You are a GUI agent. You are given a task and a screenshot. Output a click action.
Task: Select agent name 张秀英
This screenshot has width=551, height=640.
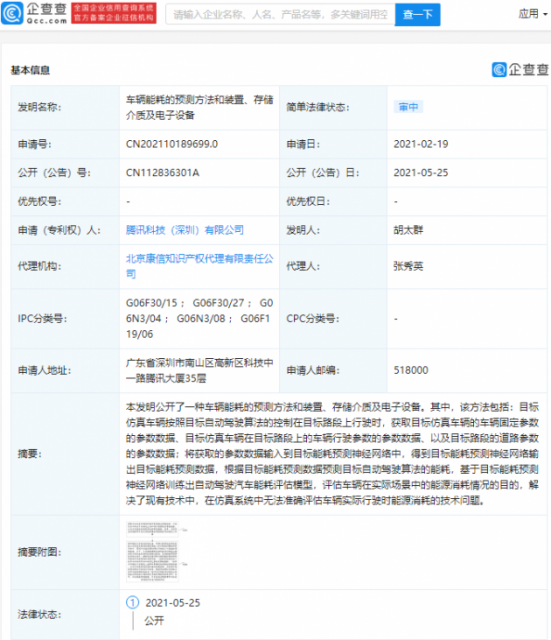408,266
